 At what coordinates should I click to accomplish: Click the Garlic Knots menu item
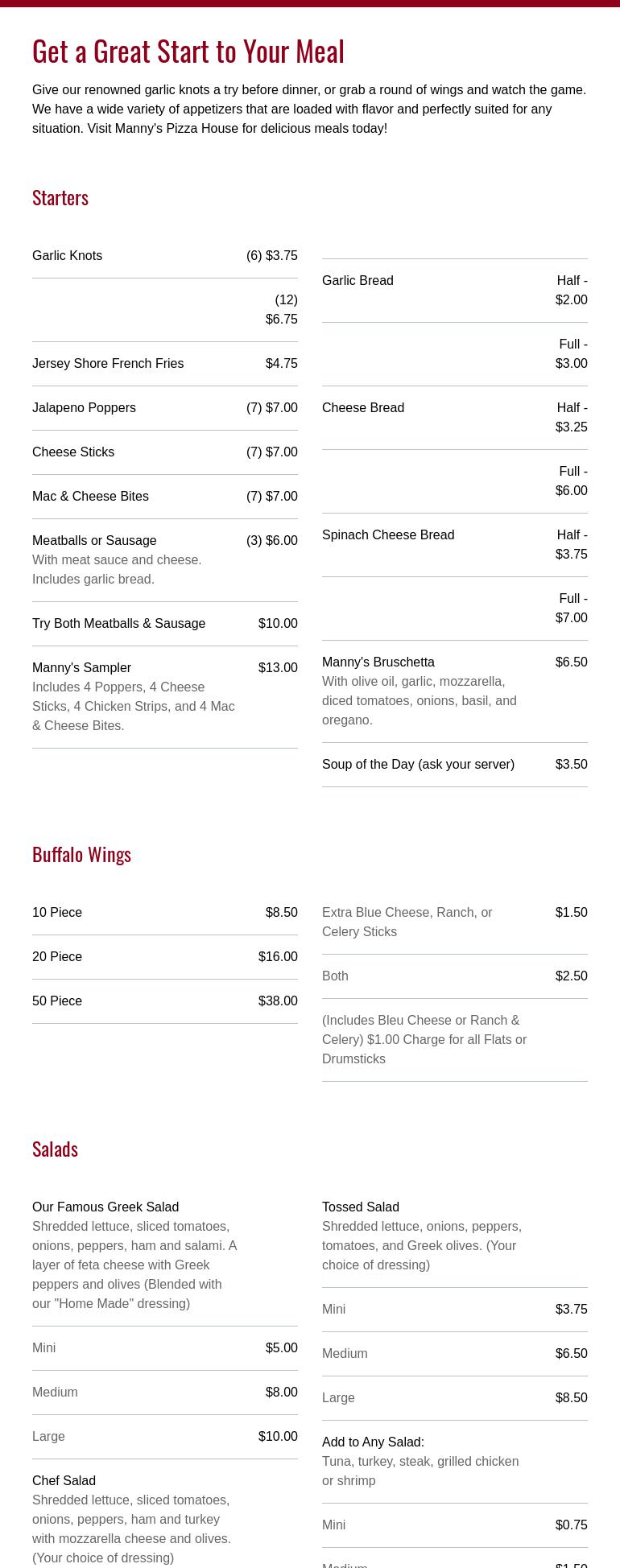pyautogui.click(x=68, y=256)
